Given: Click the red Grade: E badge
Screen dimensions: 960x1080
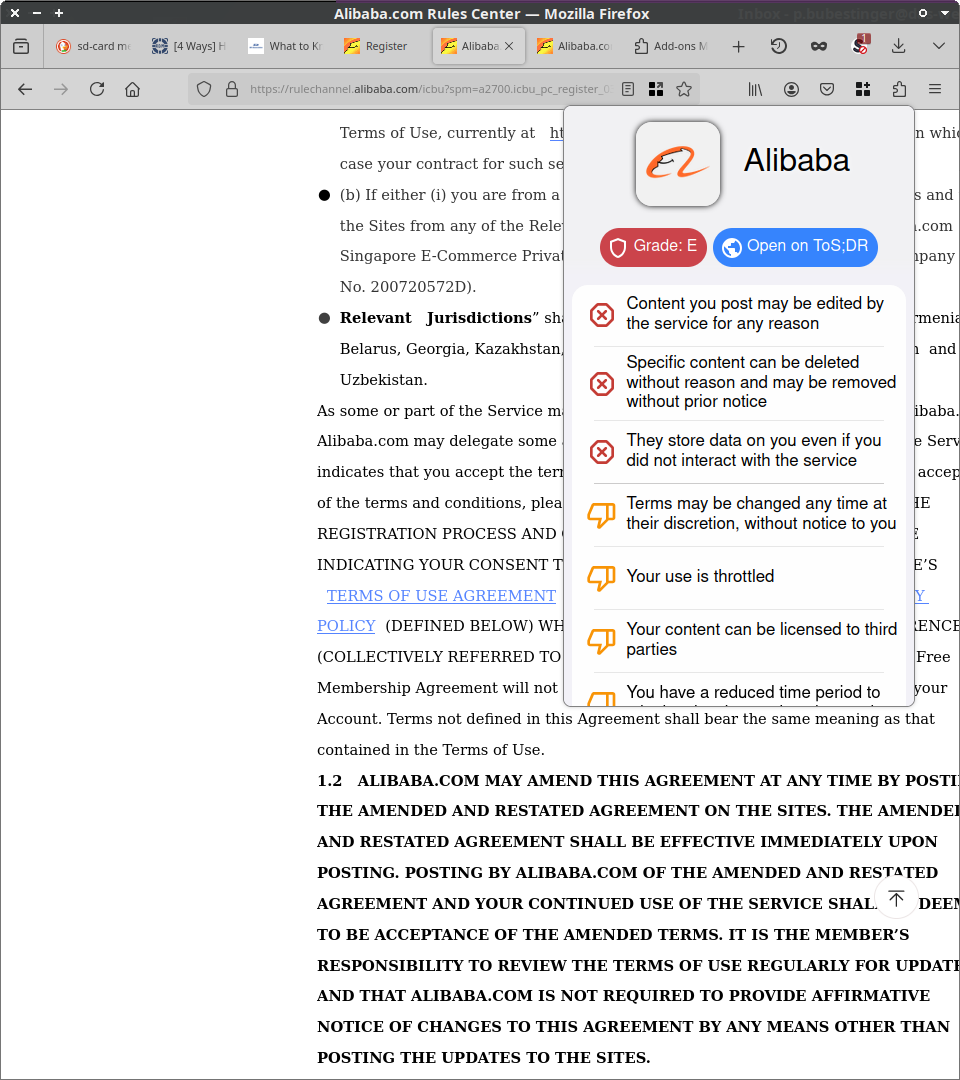Looking at the screenshot, I should (653, 247).
